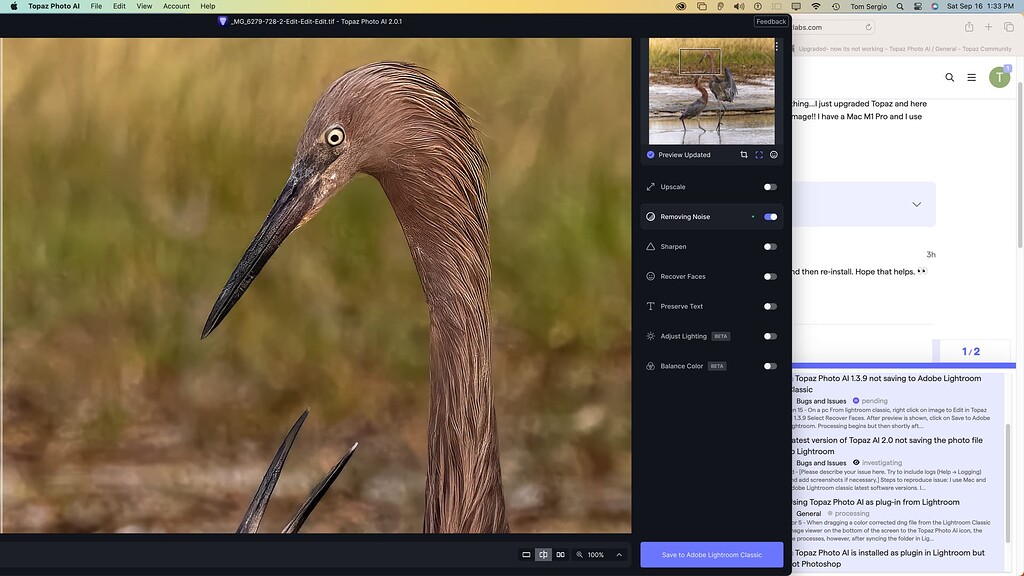This screenshot has width=1024, height=576.
Task: Click Save to Adobe Lightroom Classic
Action: (x=711, y=554)
